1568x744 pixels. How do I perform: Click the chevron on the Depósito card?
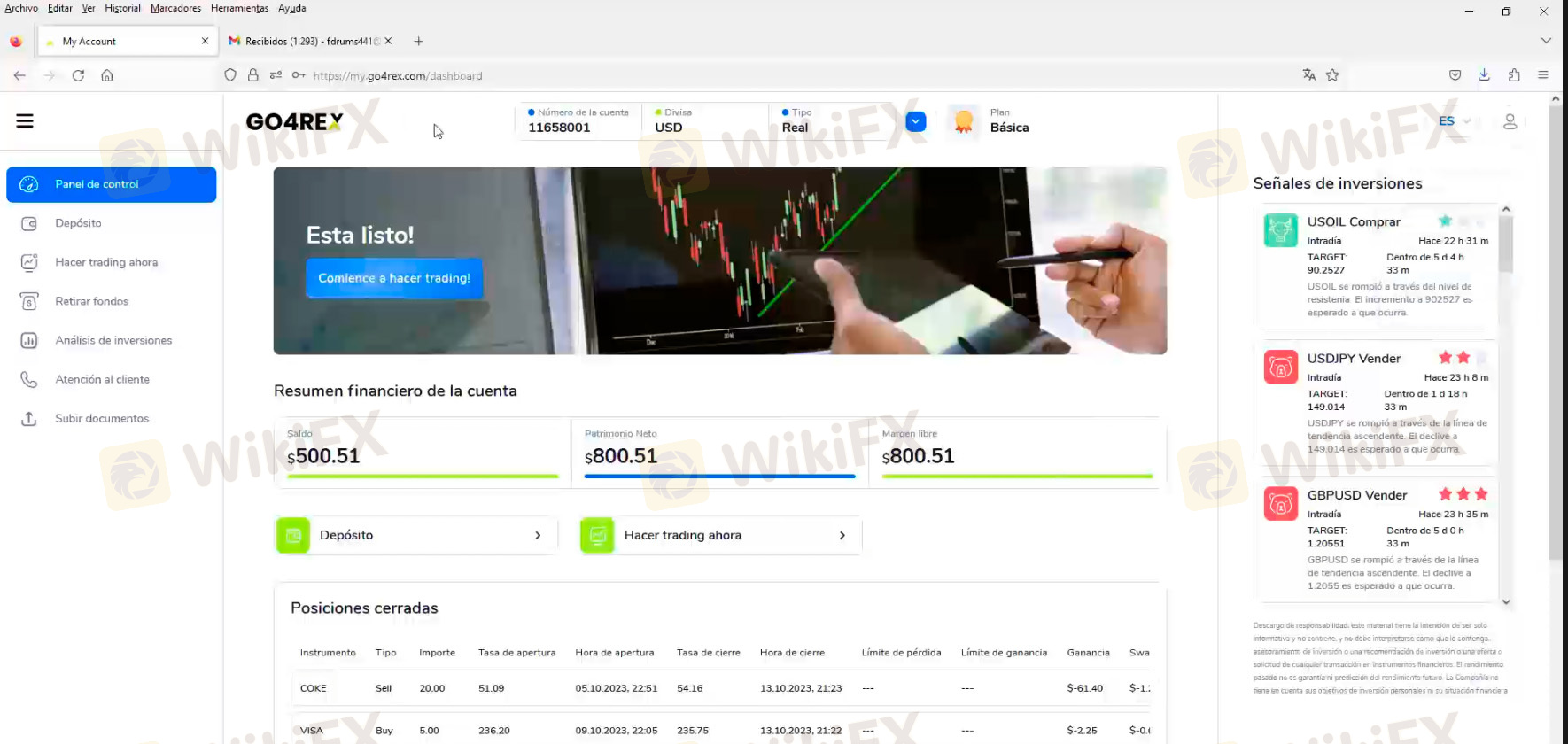[x=538, y=535]
